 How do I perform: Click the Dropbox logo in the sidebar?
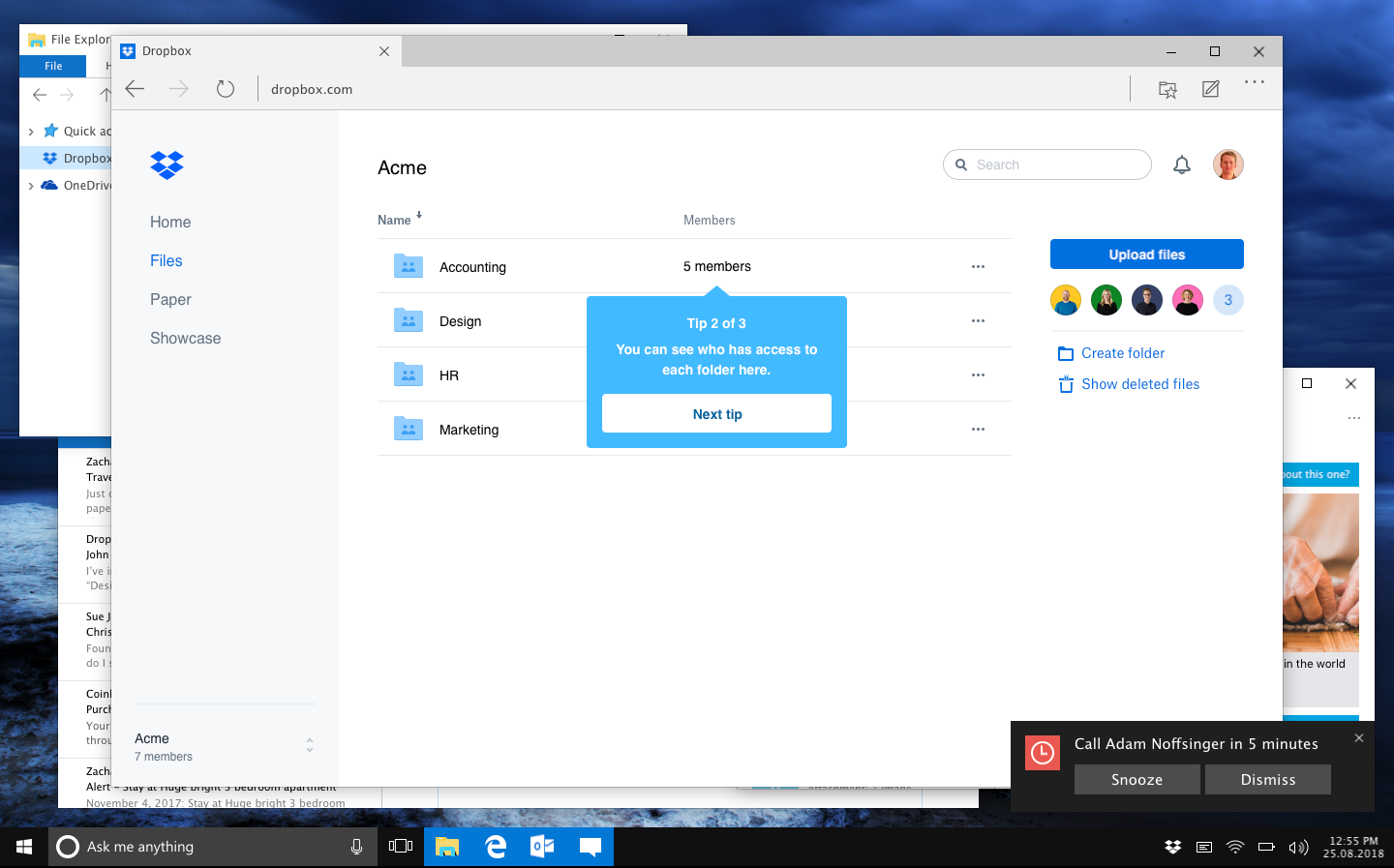pyautogui.click(x=167, y=165)
